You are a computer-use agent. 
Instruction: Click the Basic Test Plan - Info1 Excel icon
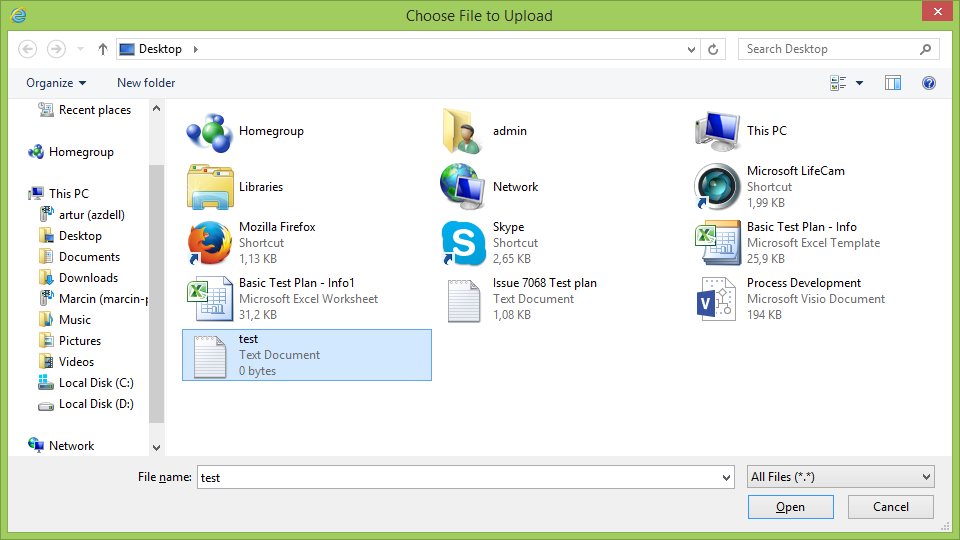click(x=210, y=299)
